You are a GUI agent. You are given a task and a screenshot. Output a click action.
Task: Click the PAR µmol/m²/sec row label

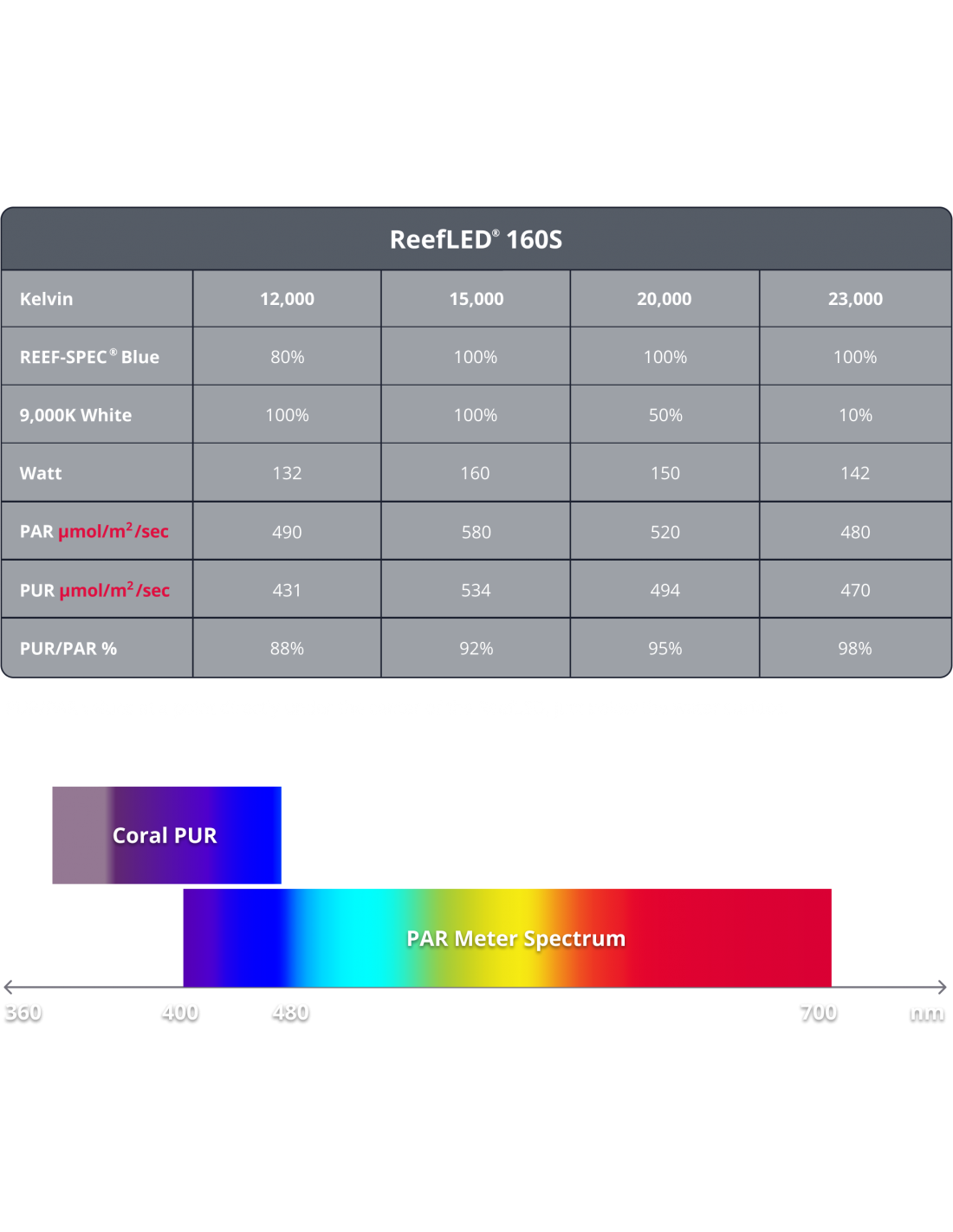(x=94, y=531)
